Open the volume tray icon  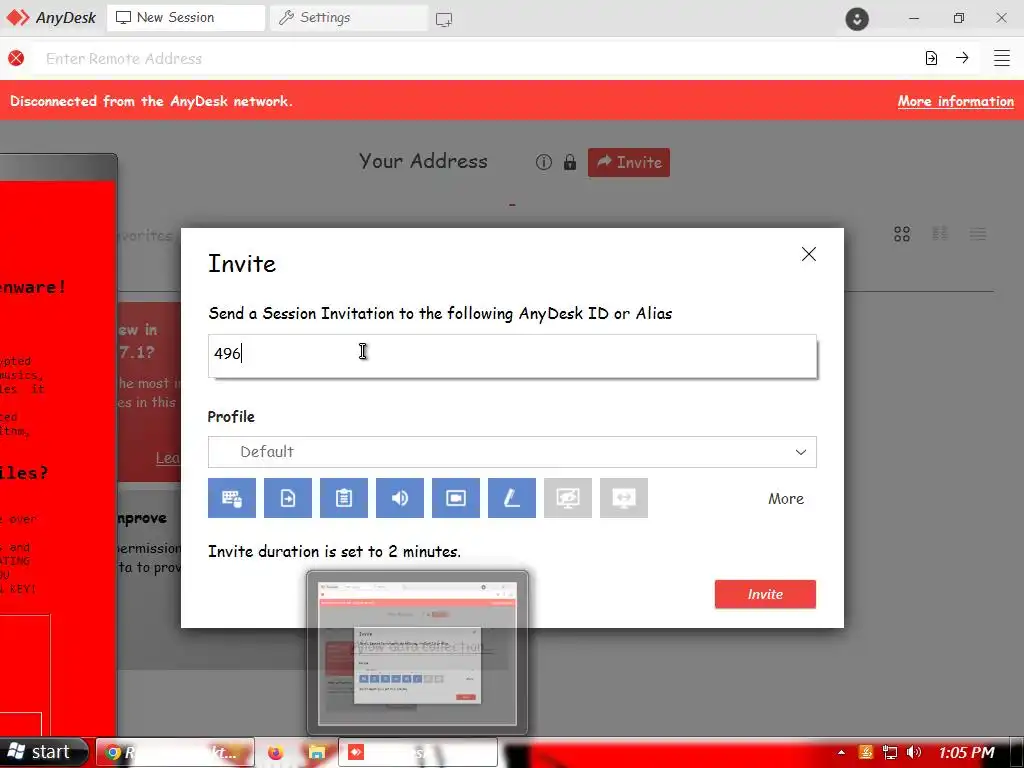914,752
